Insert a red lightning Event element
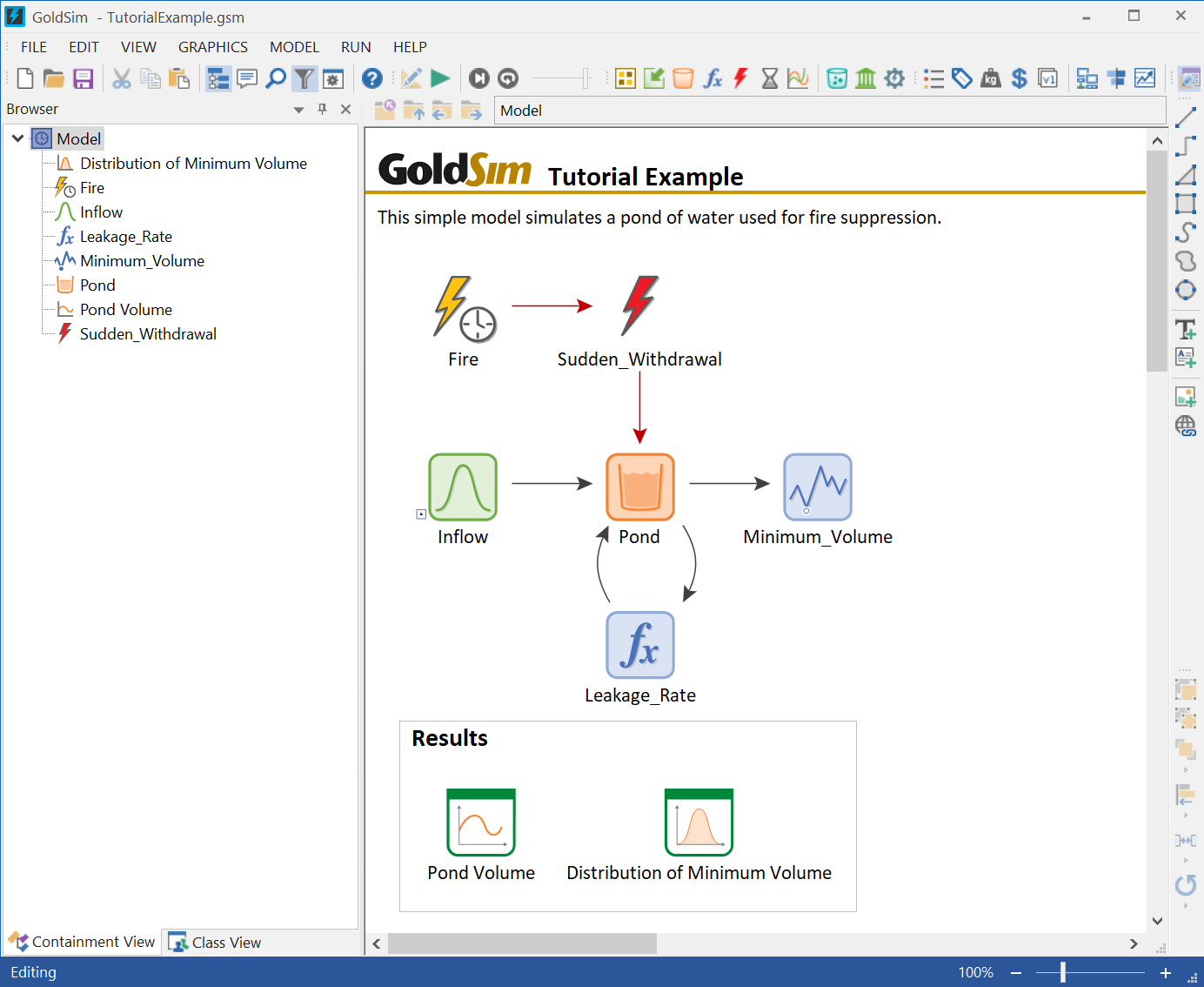The image size is (1204, 987). (x=740, y=78)
